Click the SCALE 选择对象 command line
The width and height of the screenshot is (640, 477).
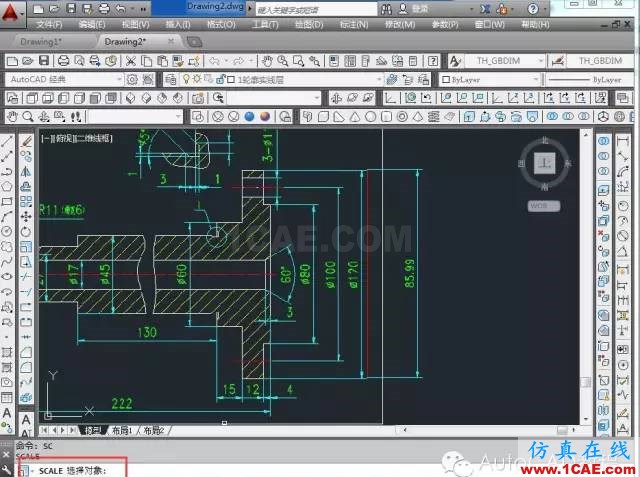pos(73,470)
